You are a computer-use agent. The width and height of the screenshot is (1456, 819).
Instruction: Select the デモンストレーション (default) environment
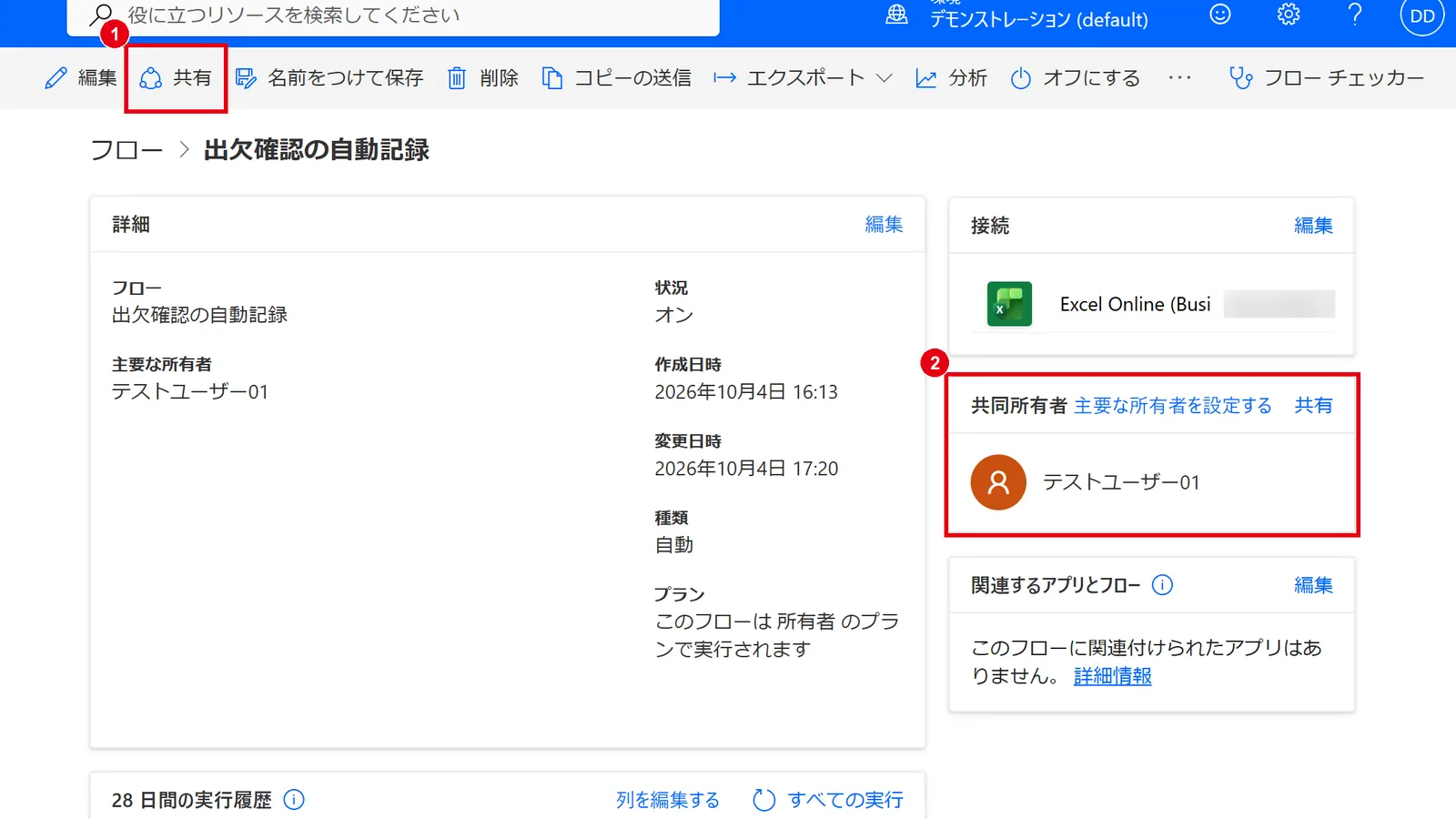tap(1038, 19)
